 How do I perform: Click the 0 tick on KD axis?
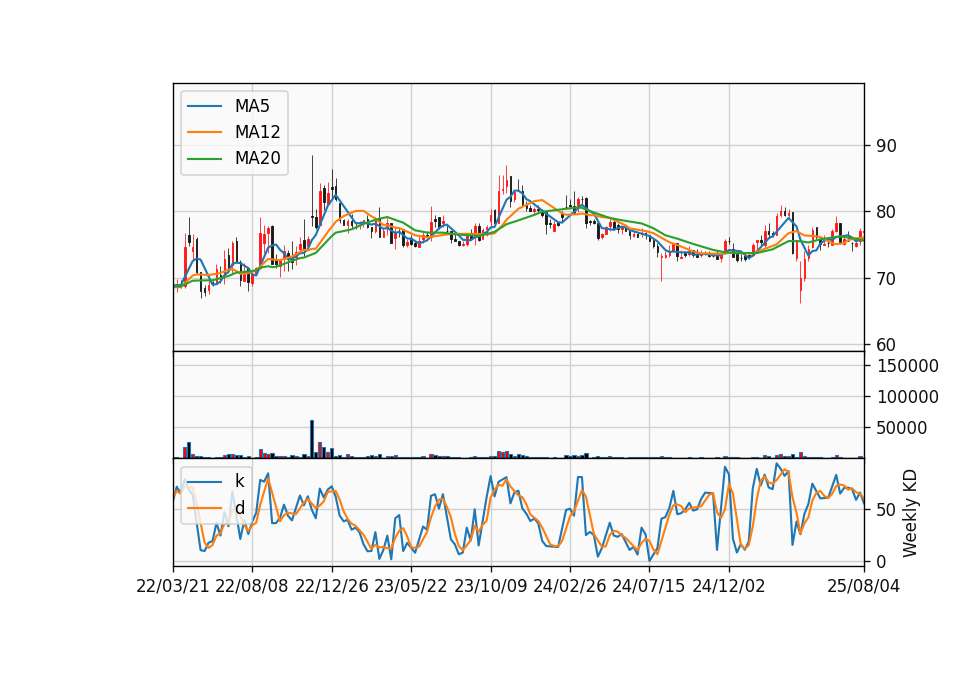pyautogui.click(x=881, y=561)
